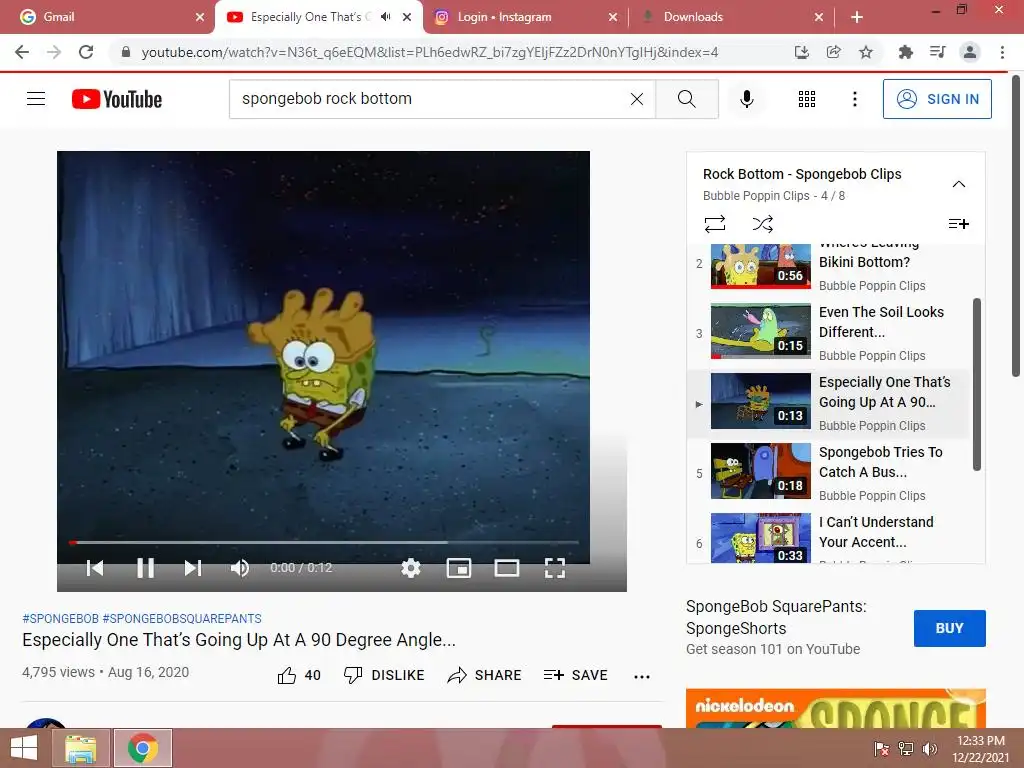Click the DISLIKE button

(384, 675)
